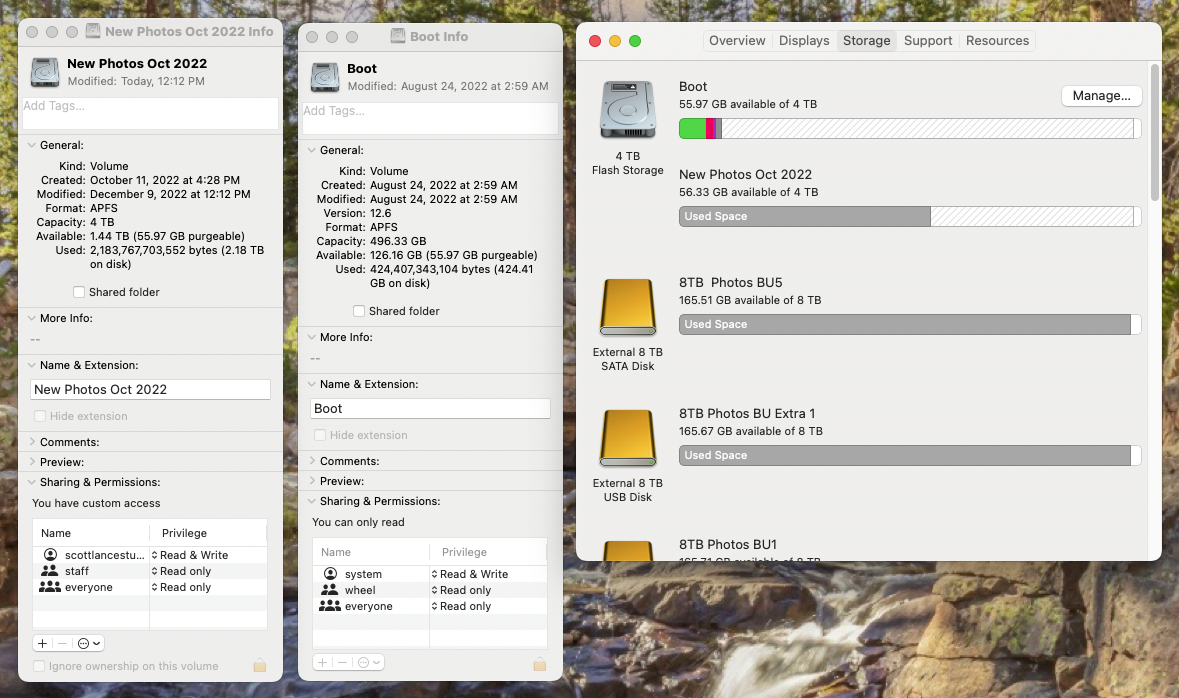Switch to the Resources tab
Viewport: 1179px width, 698px height.
(x=997, y=41)
